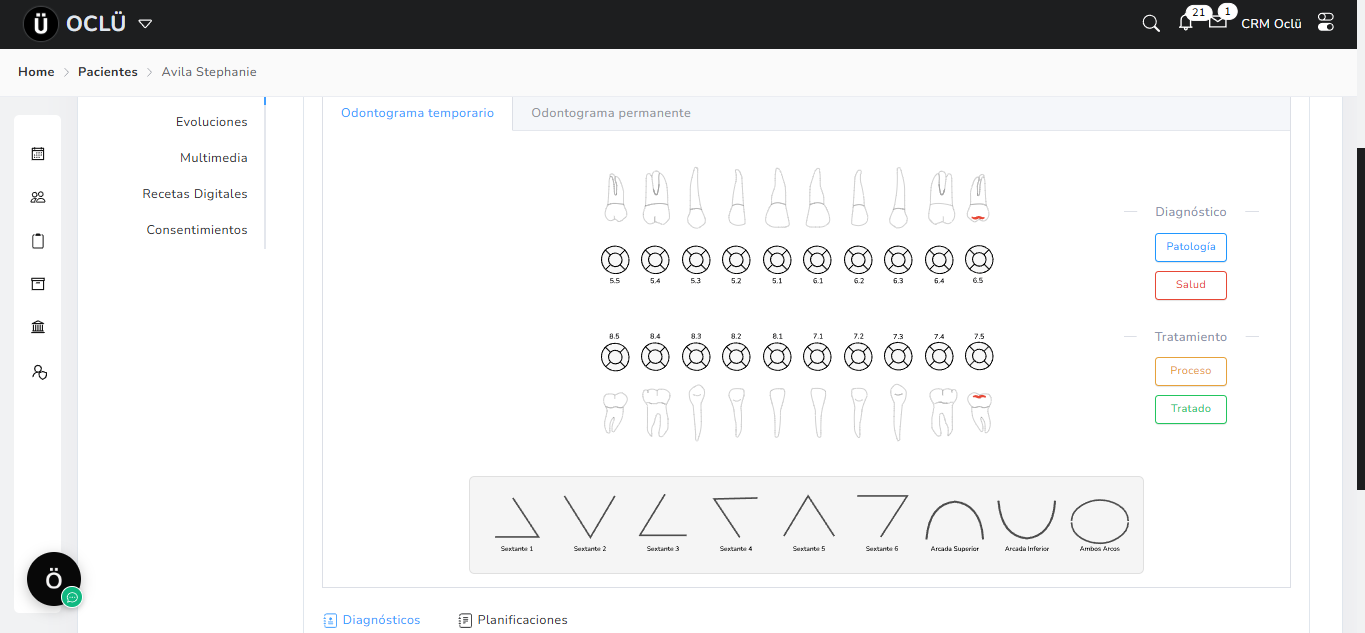Select tooth 8.1 surface circle
Image resolution: width=1365 pixels, height=633 pixels.
pyautogui.click(x=777, y=356)
